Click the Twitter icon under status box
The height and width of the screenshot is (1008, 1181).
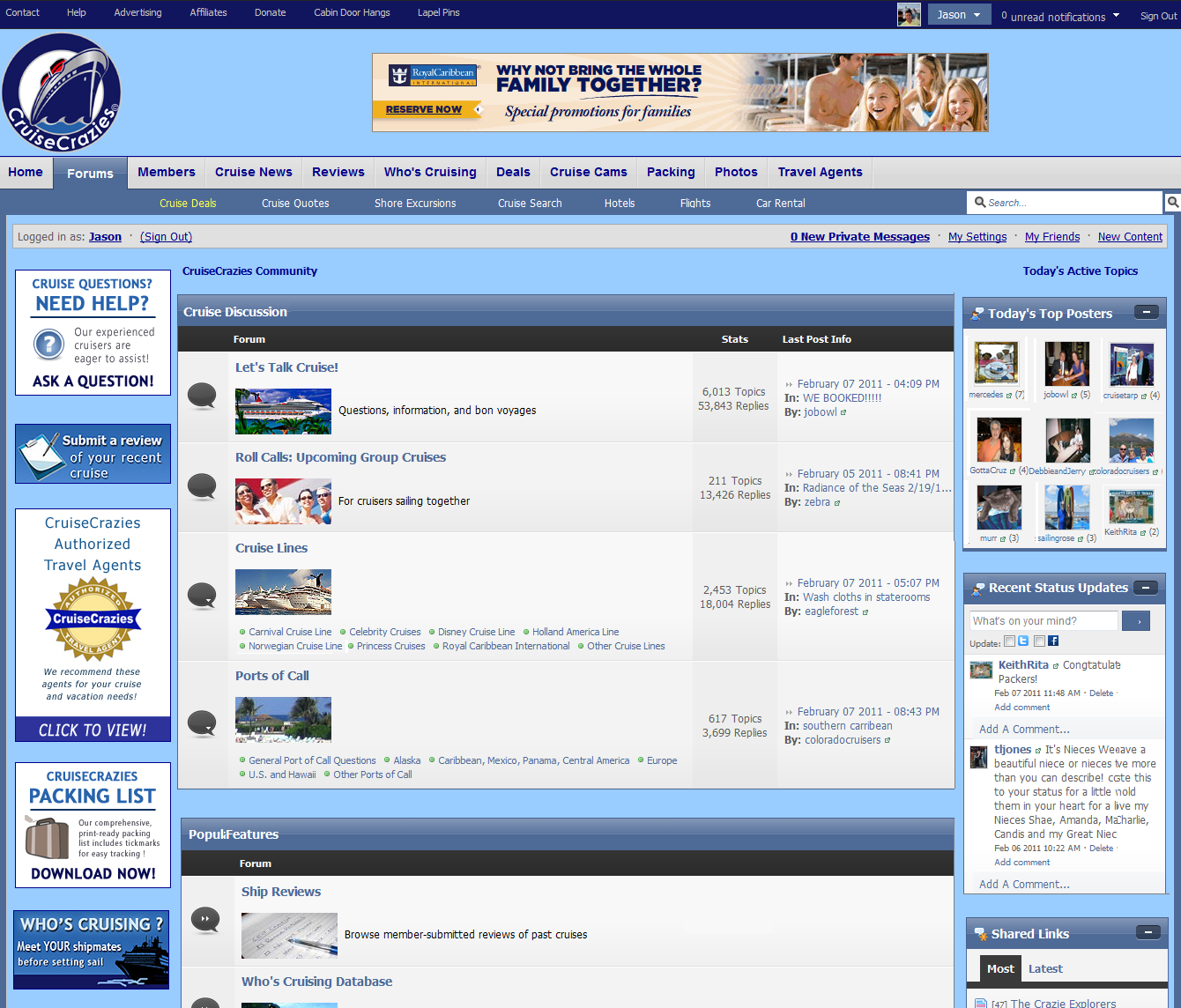click(1023, 641)
